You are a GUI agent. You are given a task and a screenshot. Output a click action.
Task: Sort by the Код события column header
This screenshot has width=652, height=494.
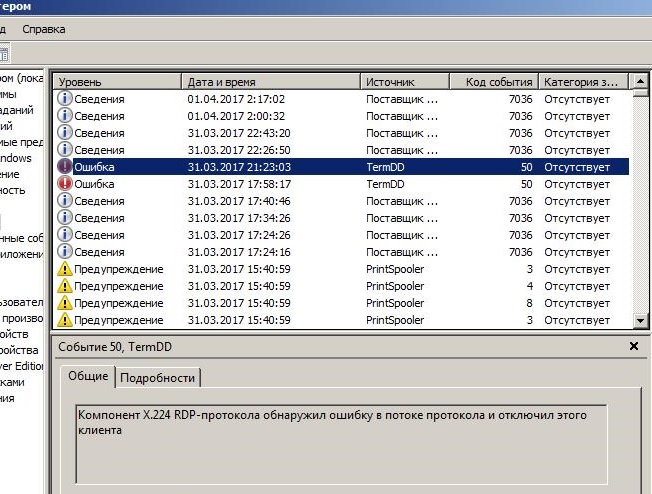click(494, 82)
